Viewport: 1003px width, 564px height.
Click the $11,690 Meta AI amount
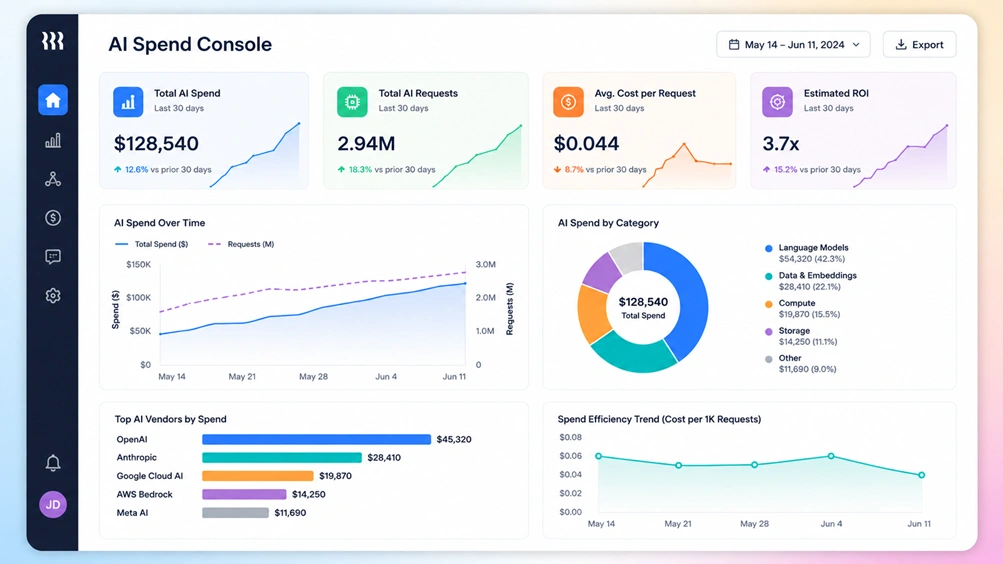pos(290,513)
